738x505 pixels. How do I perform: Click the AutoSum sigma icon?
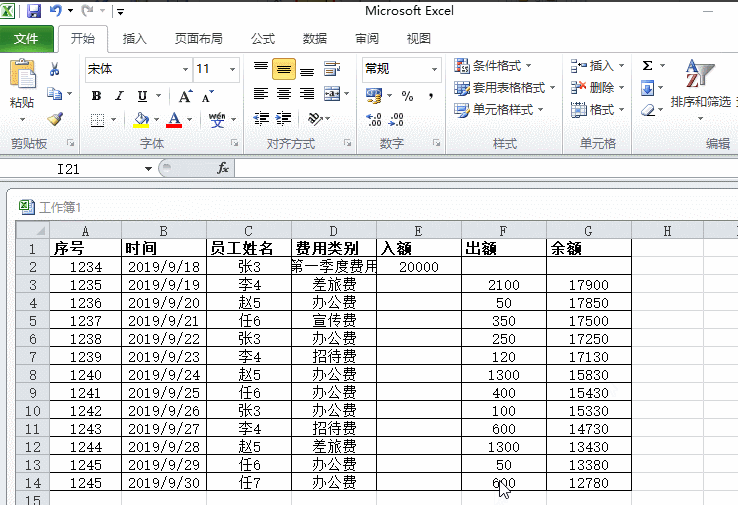click(x=648, y=65)
